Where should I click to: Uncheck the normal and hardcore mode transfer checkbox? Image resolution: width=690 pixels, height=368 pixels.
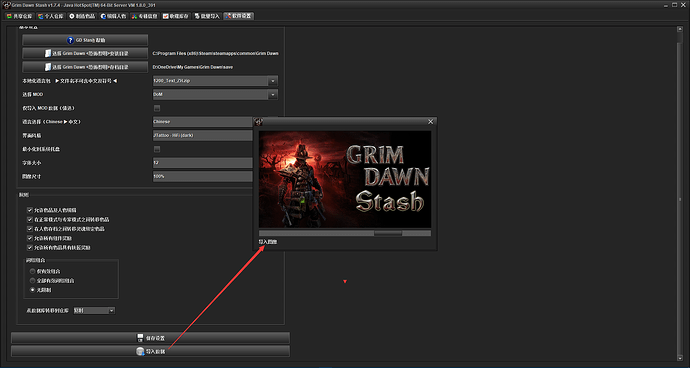(x=30, y=219)
